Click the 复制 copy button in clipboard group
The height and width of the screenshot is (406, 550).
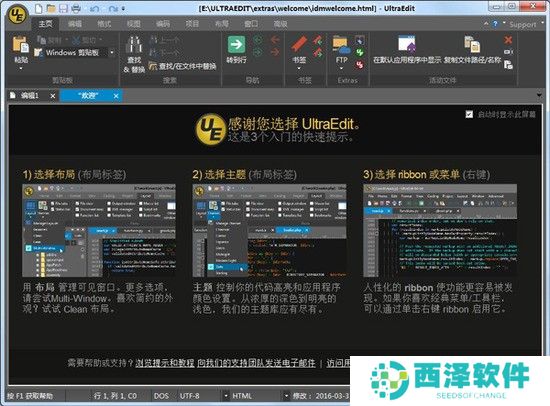49,40
